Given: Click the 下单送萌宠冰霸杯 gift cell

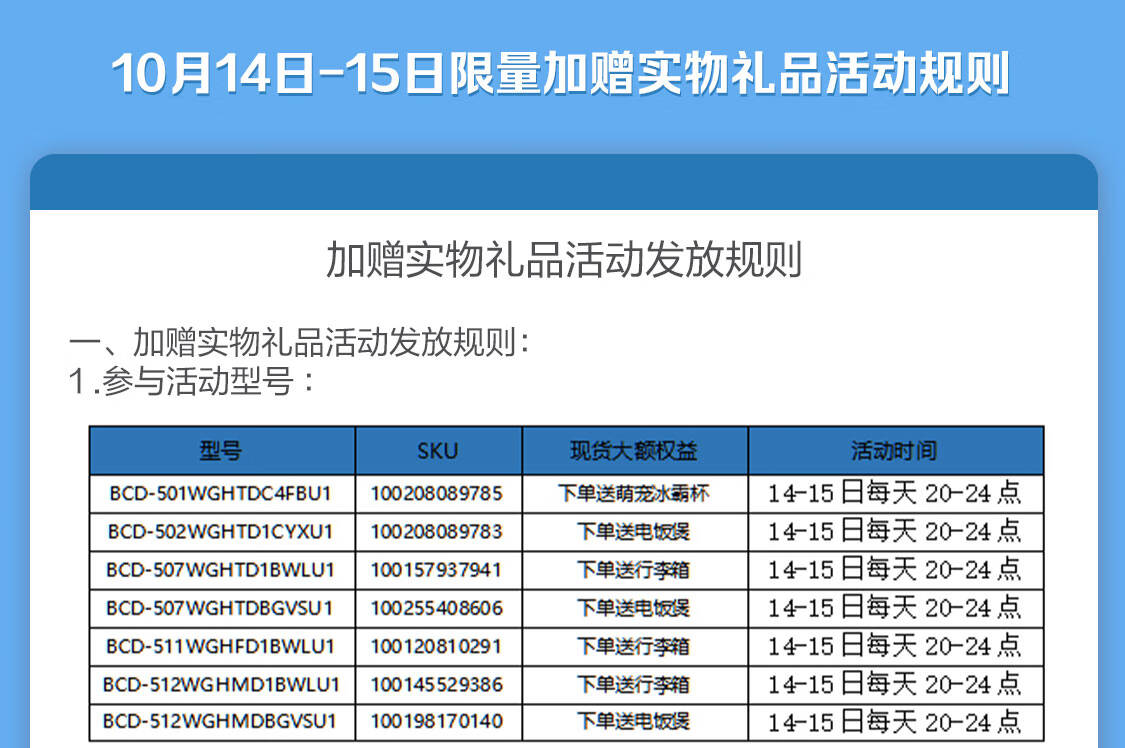Looking at the screenshot, I should click(x=634, y=493).
